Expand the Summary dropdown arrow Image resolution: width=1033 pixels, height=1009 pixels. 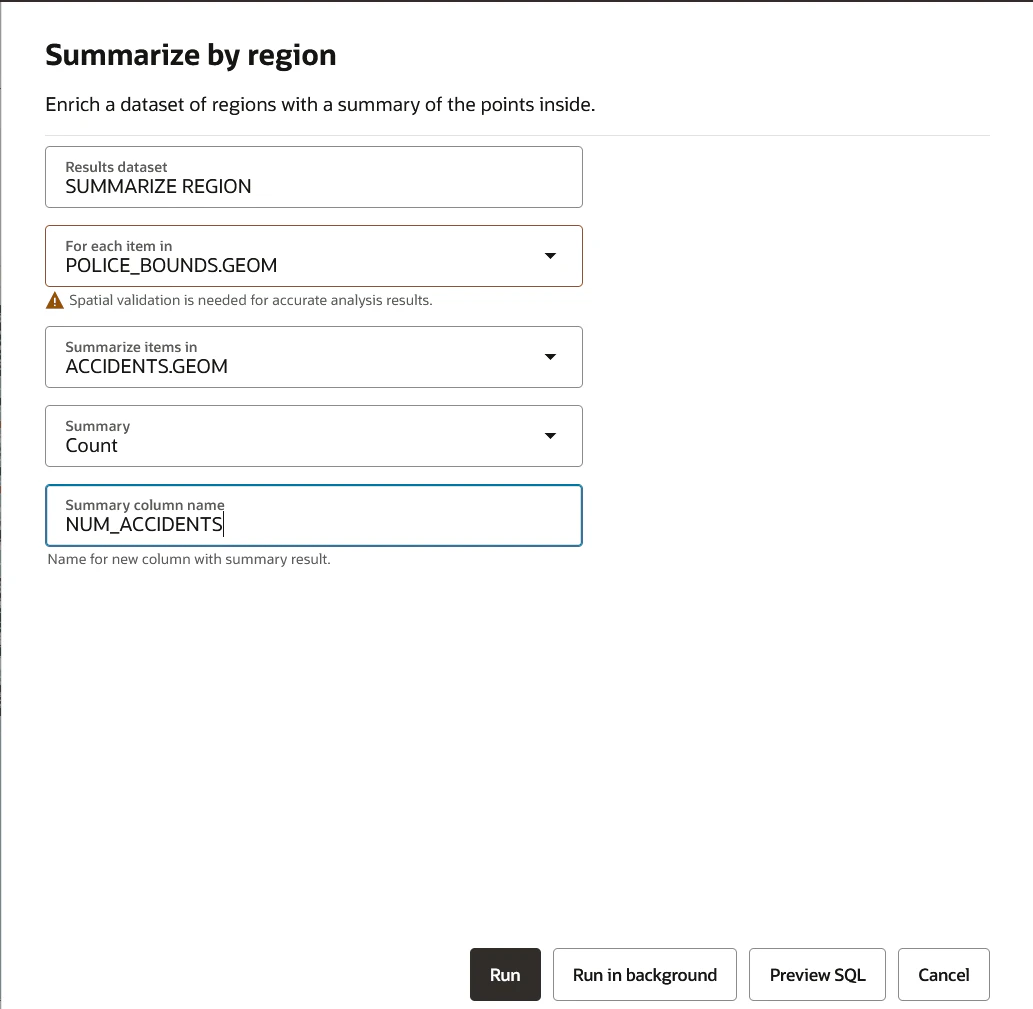(550, 435)
